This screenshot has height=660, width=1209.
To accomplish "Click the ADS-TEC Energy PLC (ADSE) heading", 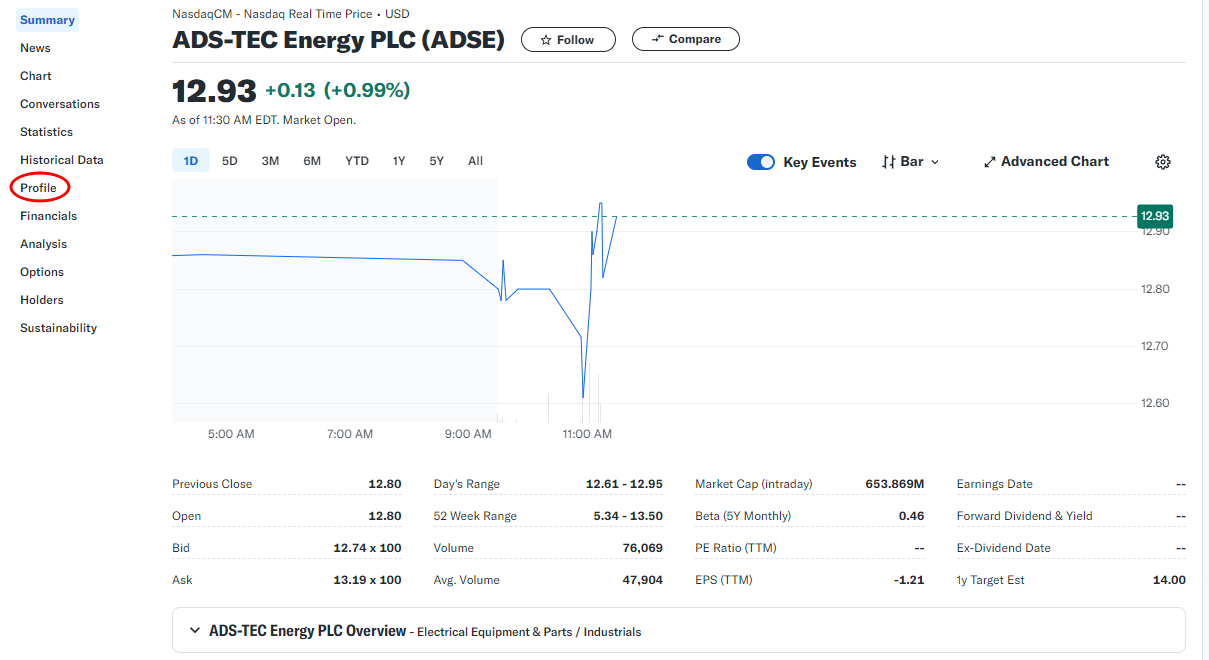I will point(338,40).
